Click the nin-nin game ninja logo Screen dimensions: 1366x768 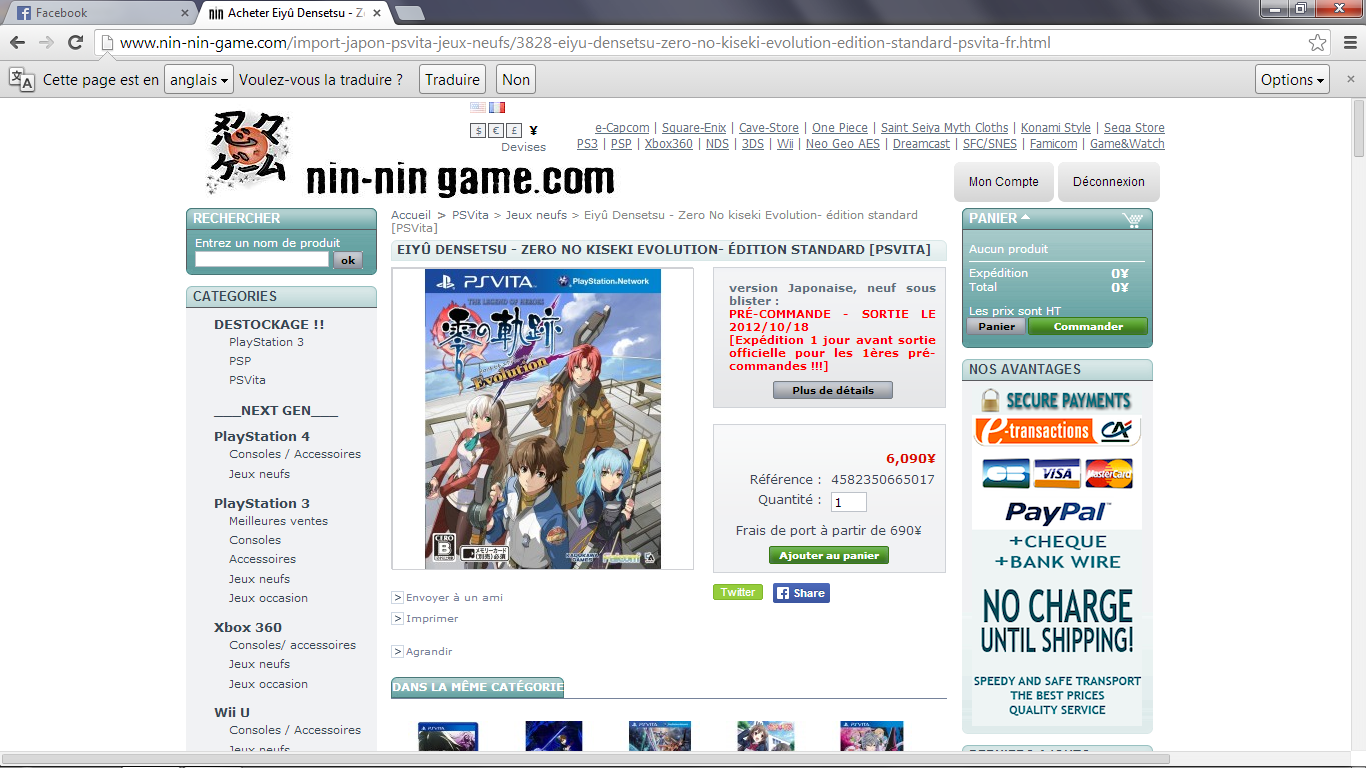pos(249,153)
